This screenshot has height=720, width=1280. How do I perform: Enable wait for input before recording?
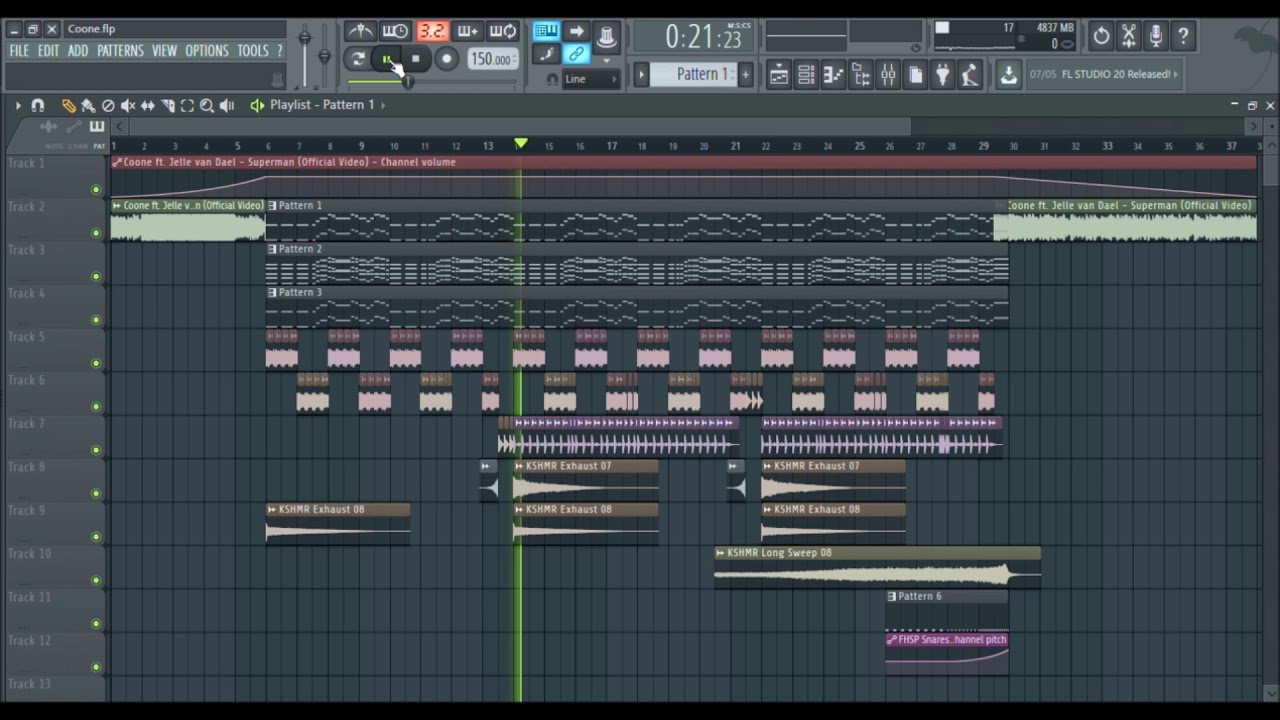pos(395,32)
